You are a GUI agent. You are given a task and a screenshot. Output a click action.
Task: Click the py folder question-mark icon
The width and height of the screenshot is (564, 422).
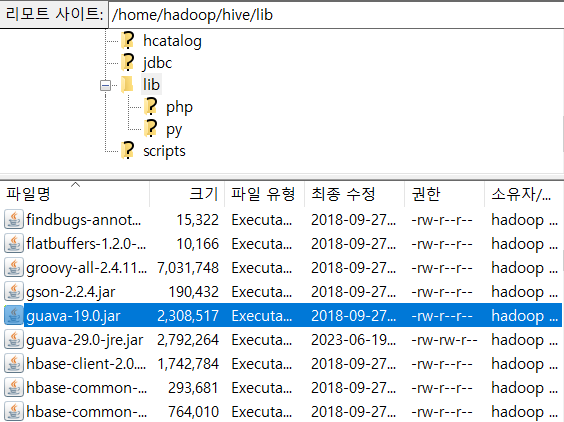tap(151, 128)
